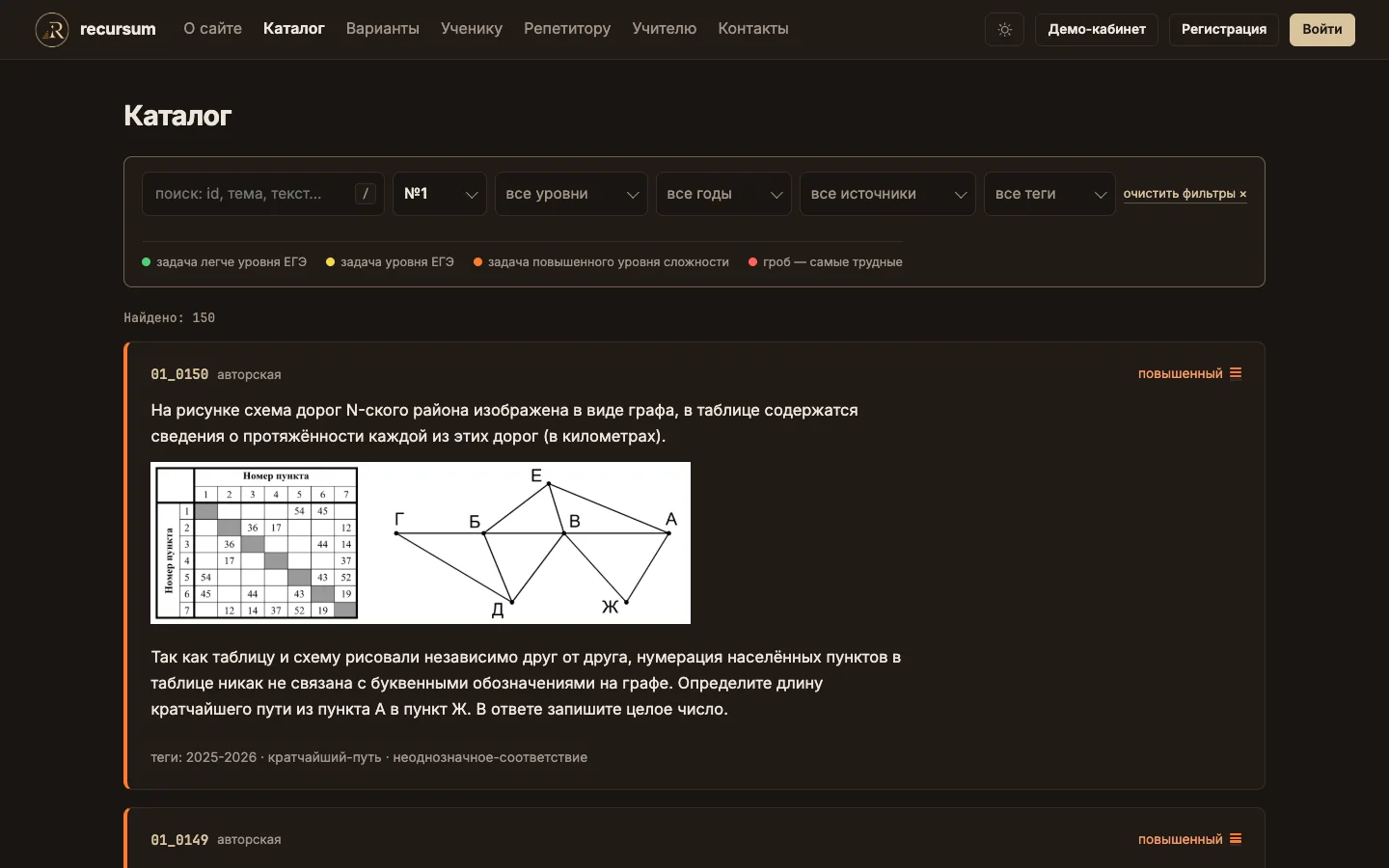The height and width of the screenshot is (868, 1389).
Task: Click the slash shortcut badge in search
Action: tap(366, 194)
